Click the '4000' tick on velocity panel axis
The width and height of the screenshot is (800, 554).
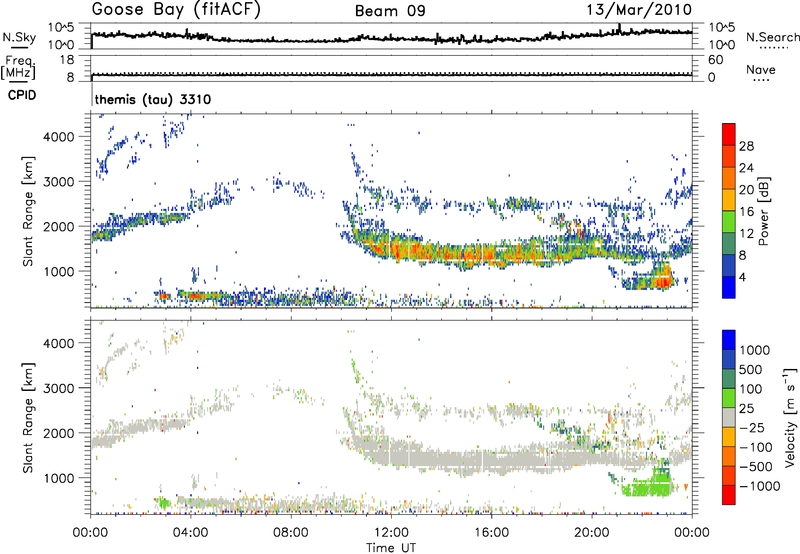[59, 343]
